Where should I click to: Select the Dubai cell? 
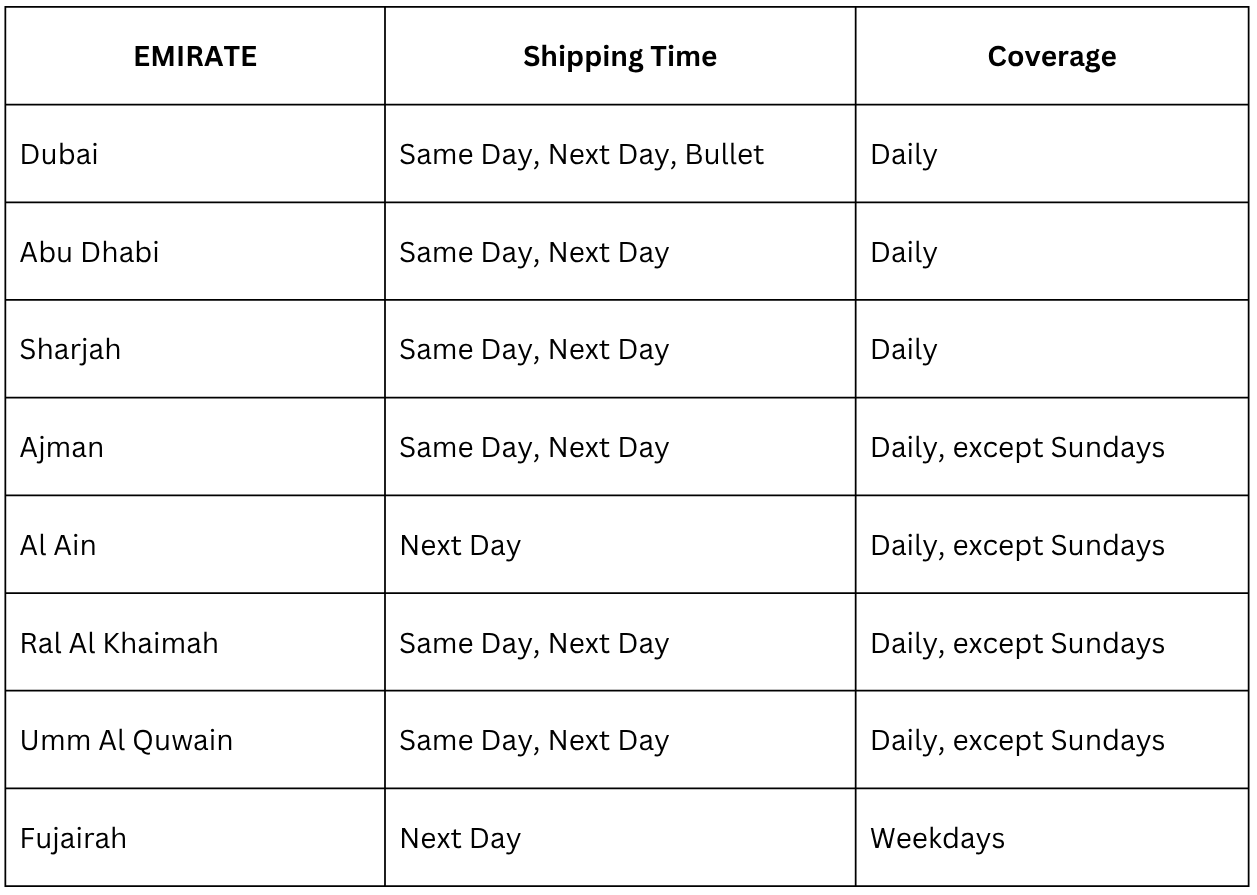point(59,155)
